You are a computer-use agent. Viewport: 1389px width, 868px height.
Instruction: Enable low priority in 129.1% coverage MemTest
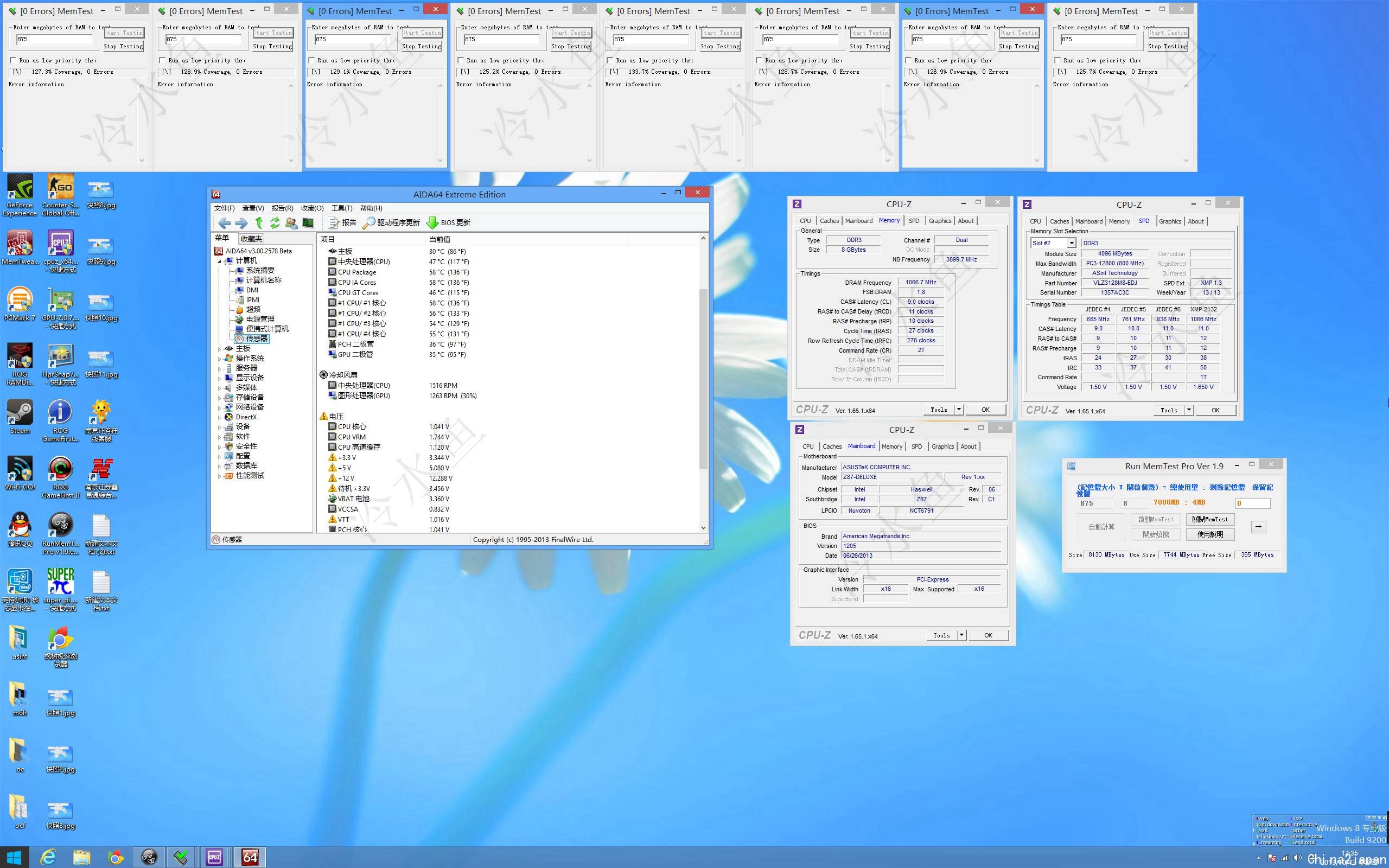click(x=311, y=60)
